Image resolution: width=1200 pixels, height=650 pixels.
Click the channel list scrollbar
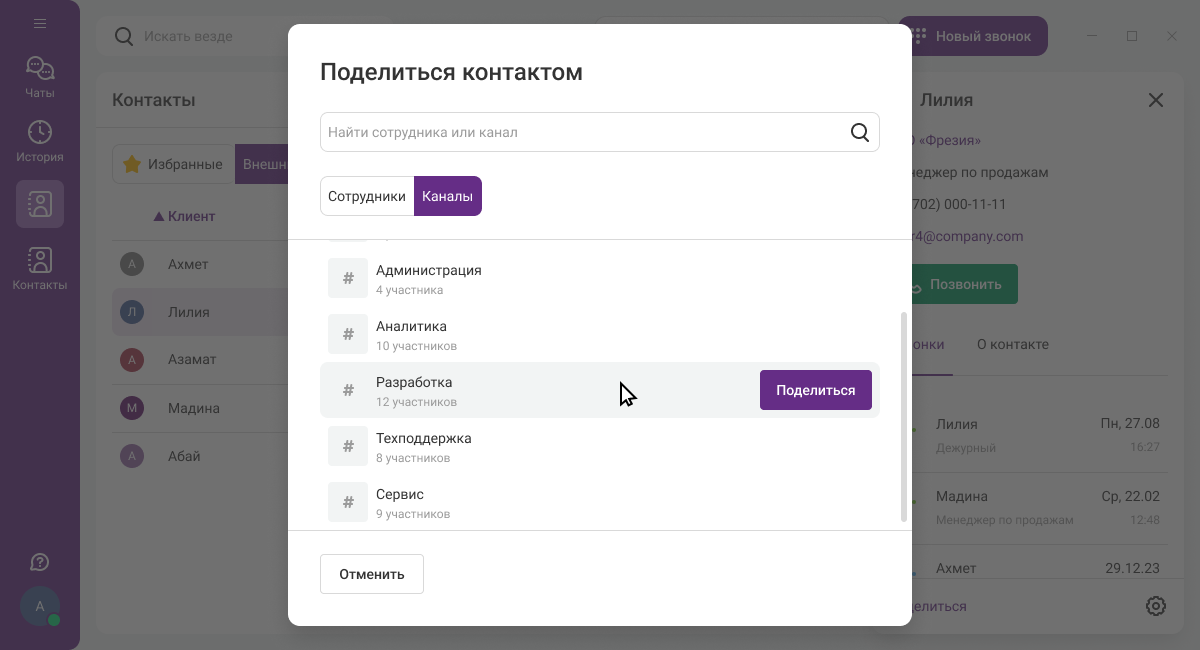tap(904, 415)
